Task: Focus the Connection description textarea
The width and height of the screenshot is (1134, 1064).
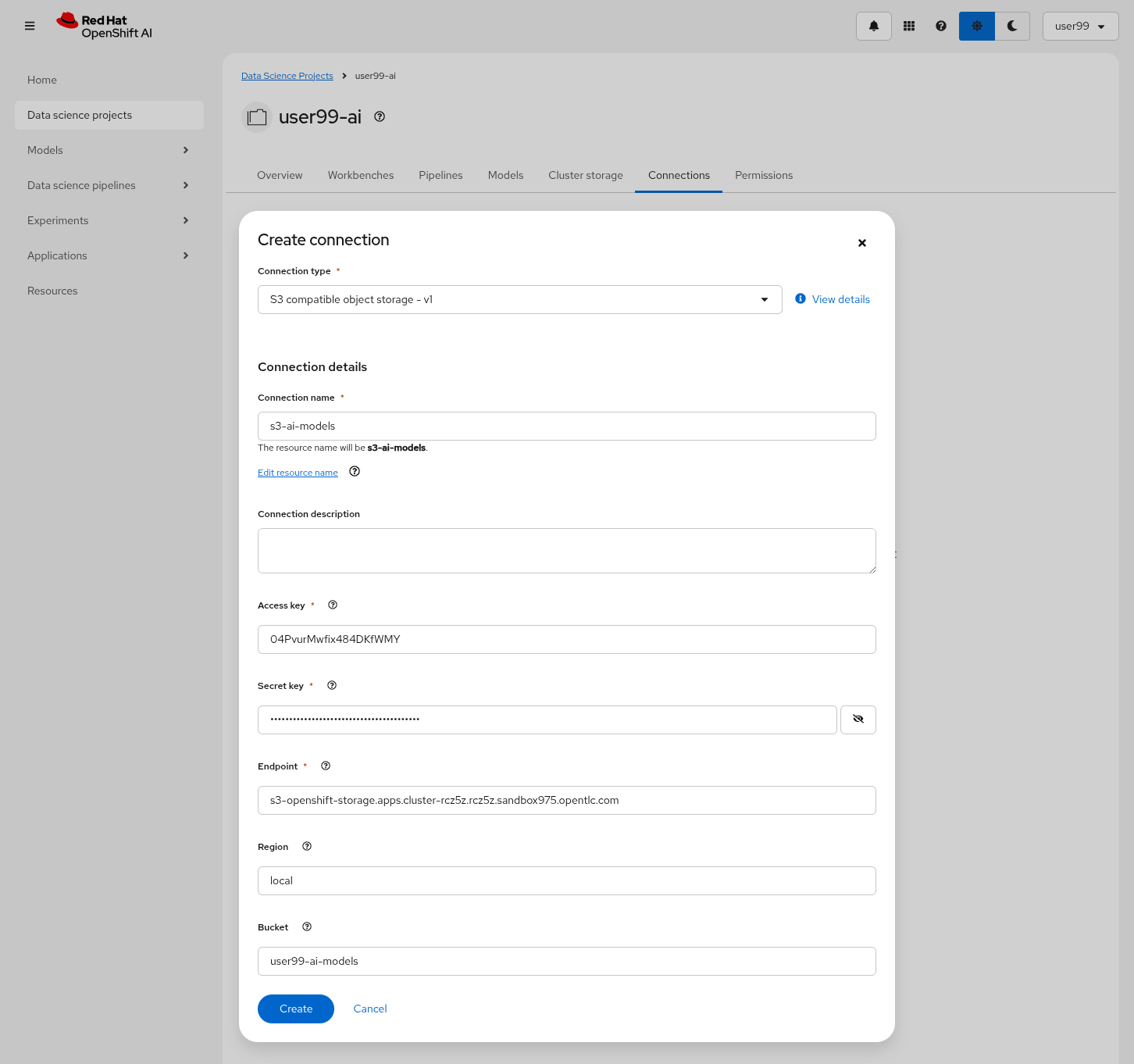Action: pos(567,551)
